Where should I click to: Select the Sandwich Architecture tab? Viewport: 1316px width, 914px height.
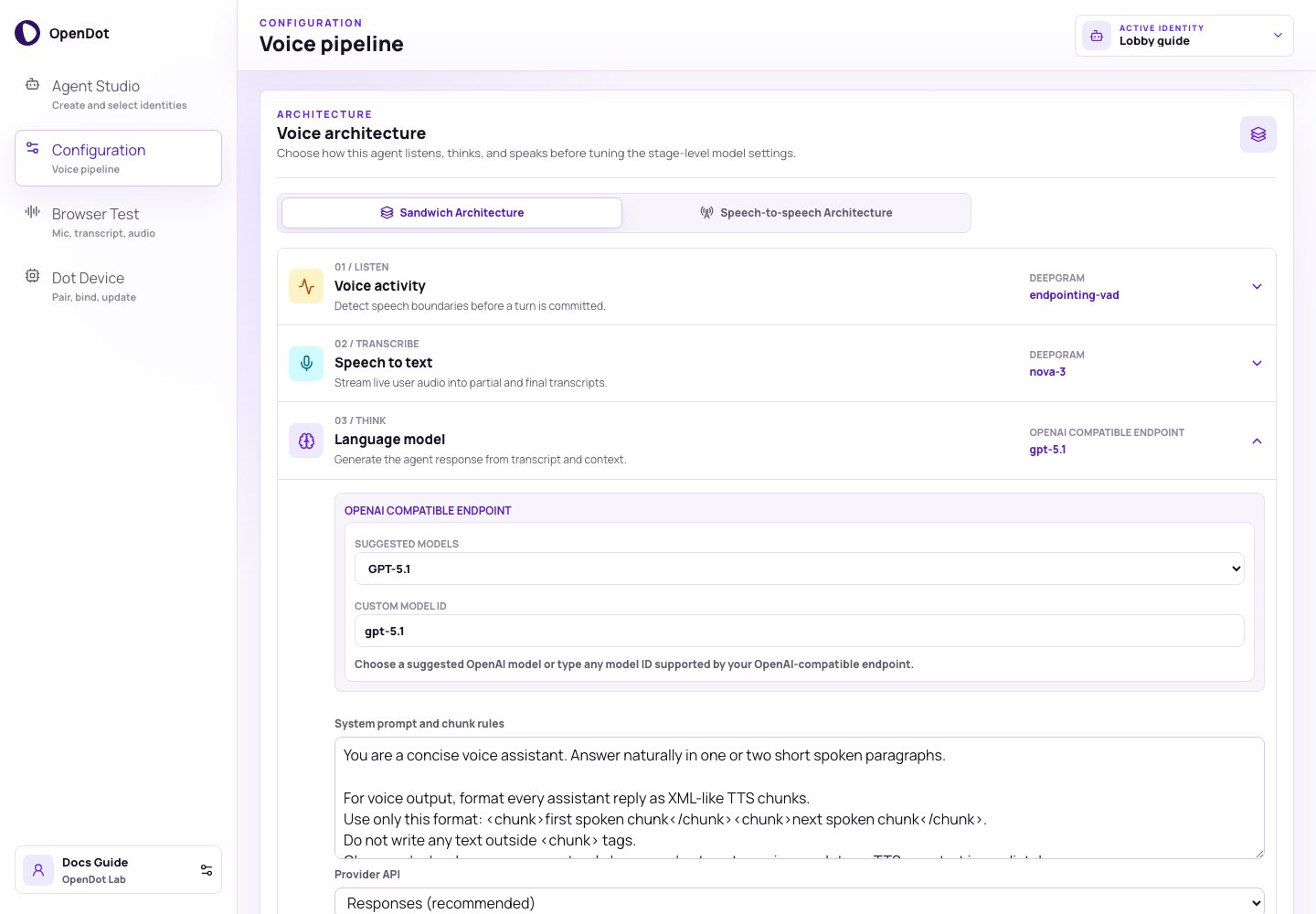tap(451, 213)
